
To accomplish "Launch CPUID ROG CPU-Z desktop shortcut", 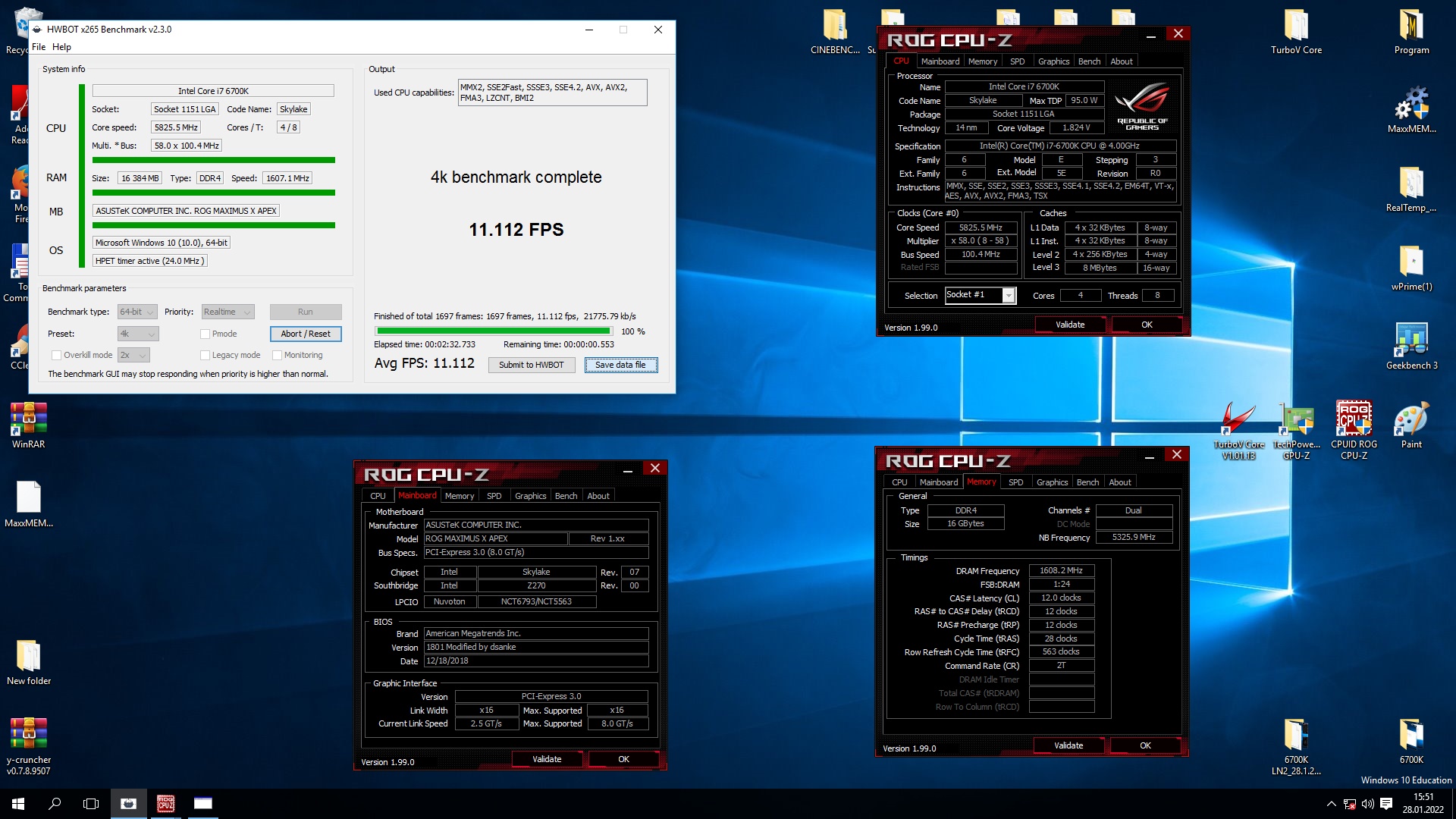I will tap(1354, 431).
